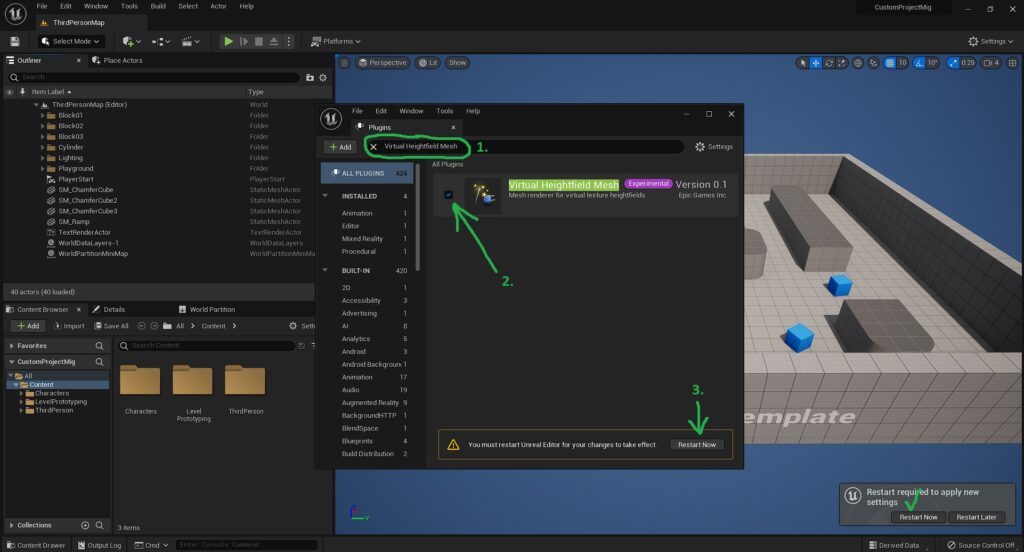Click the Outliner new folder icon
This screenshot has width=1024, height=552.
point(310,77)
